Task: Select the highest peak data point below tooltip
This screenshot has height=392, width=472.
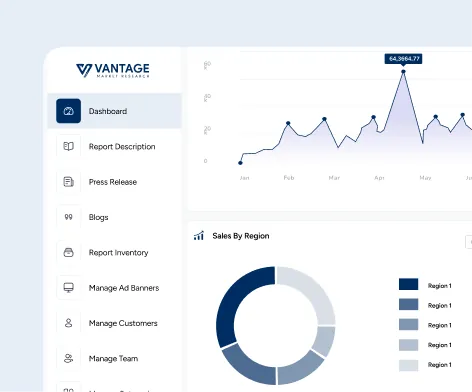Action: click(403, 72)
